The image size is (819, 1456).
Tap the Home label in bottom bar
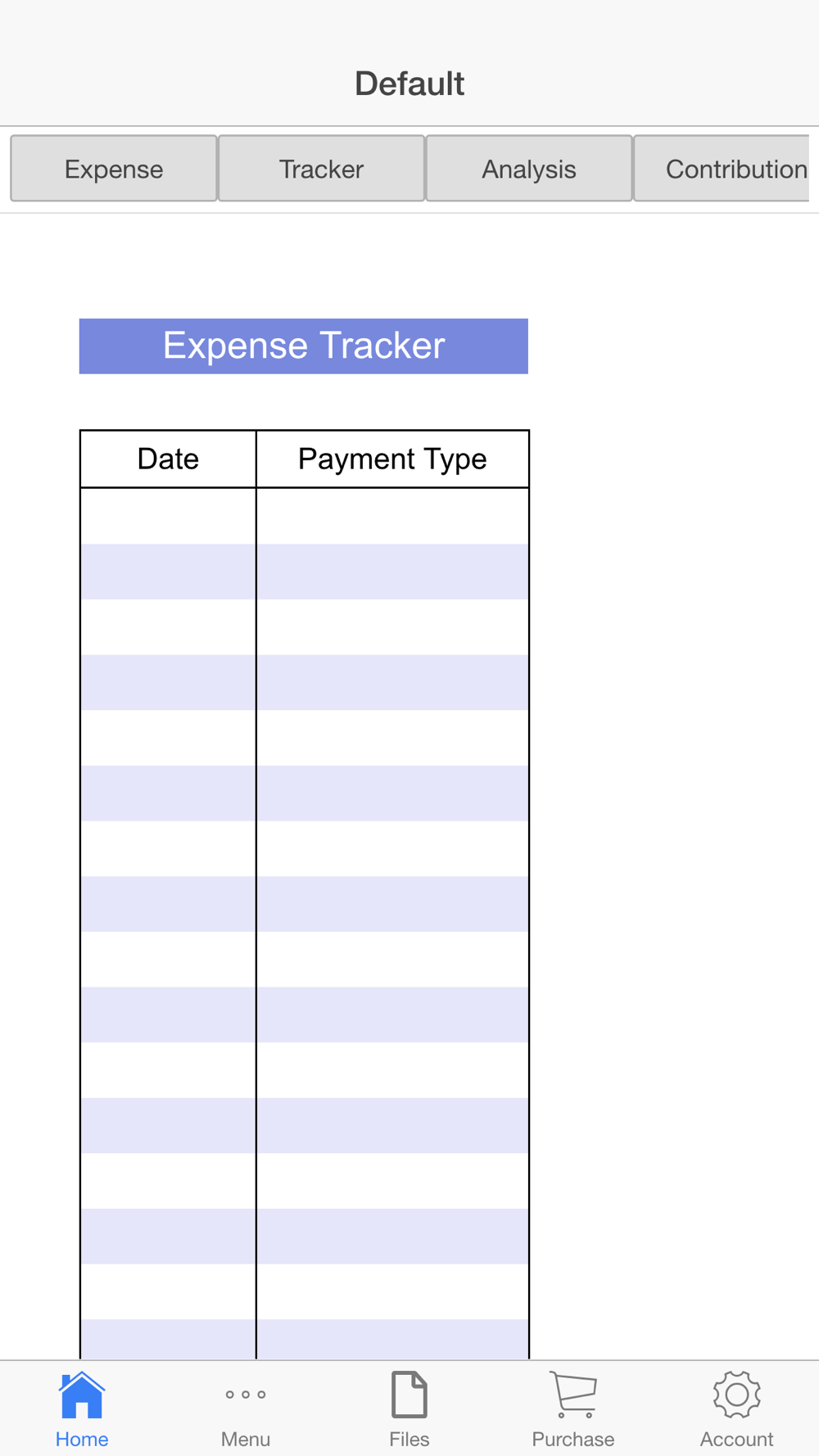pos(82,1439)
